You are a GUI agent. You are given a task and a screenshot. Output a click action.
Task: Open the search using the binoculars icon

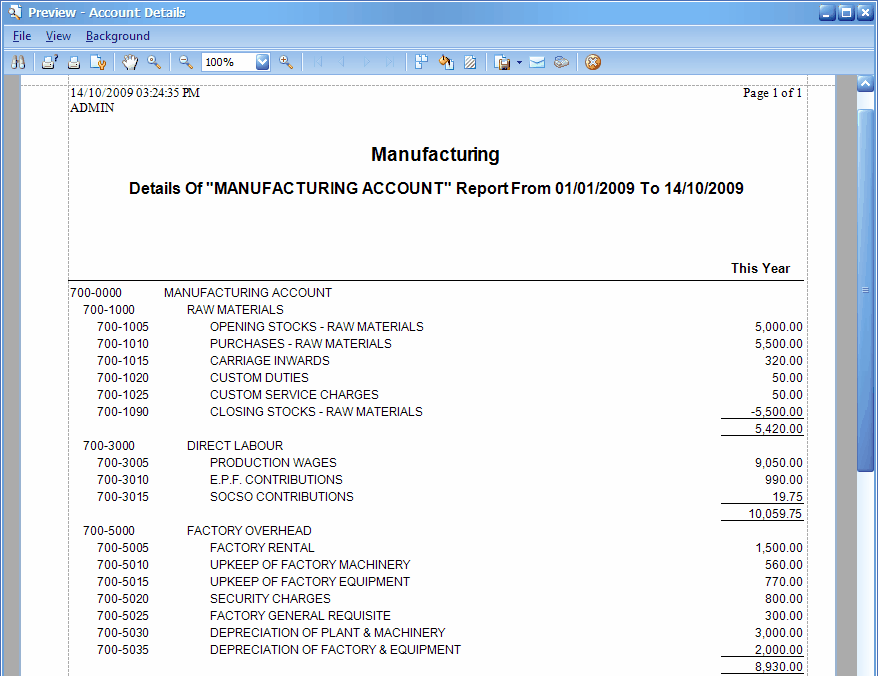click(18, 62)
